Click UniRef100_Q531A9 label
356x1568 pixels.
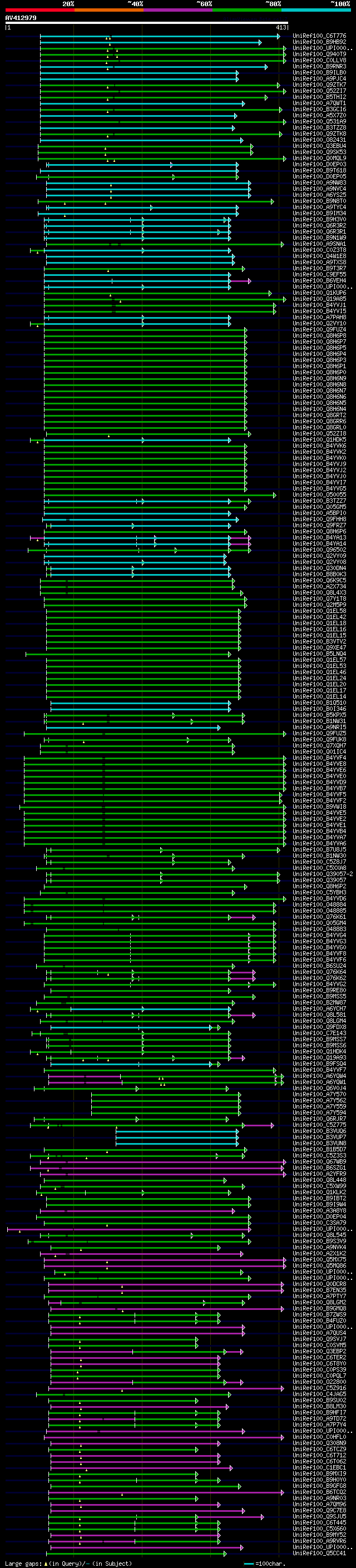tap(319, 122)
